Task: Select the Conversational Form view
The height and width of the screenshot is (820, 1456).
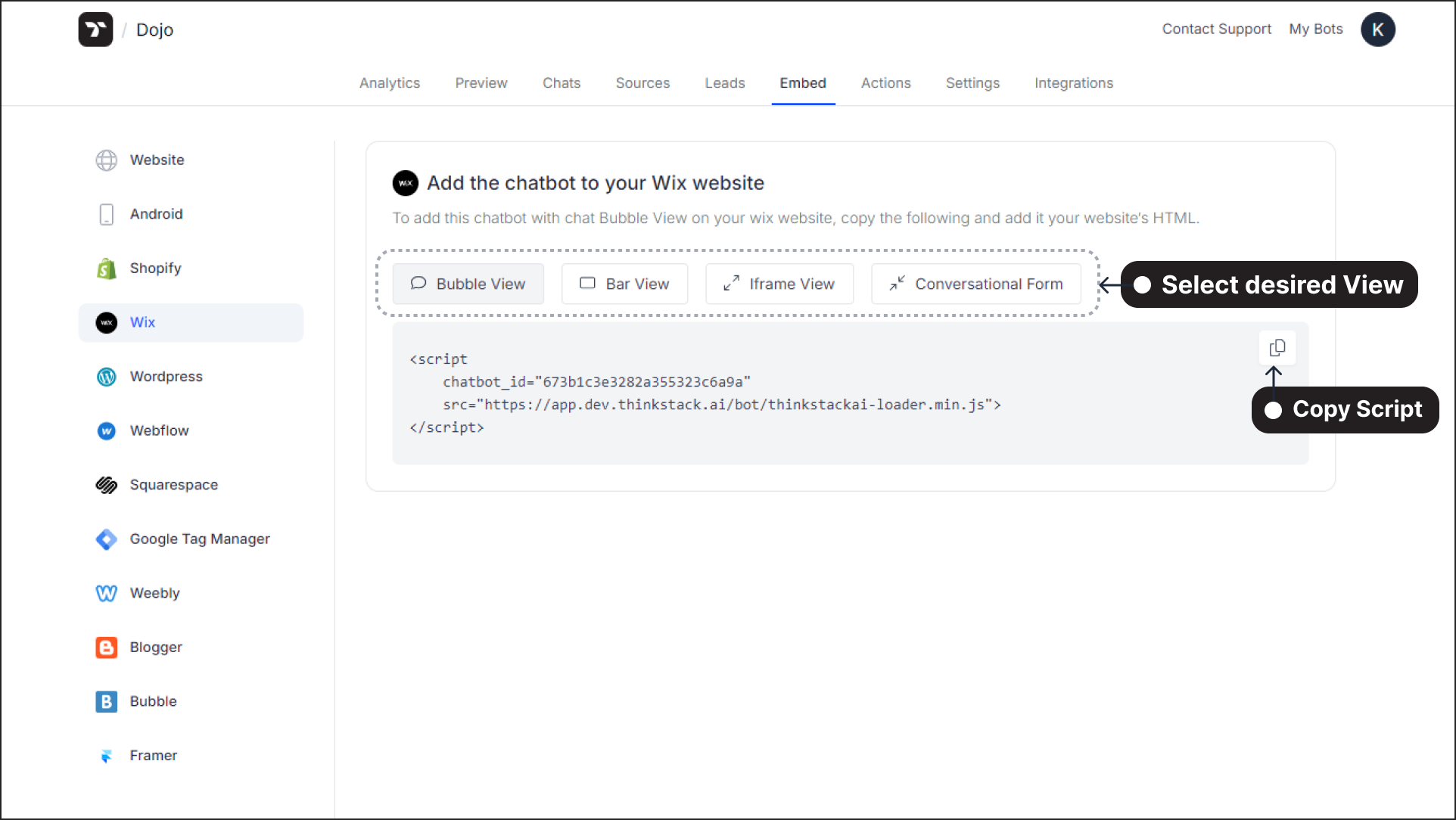Action: click(976, 284)
